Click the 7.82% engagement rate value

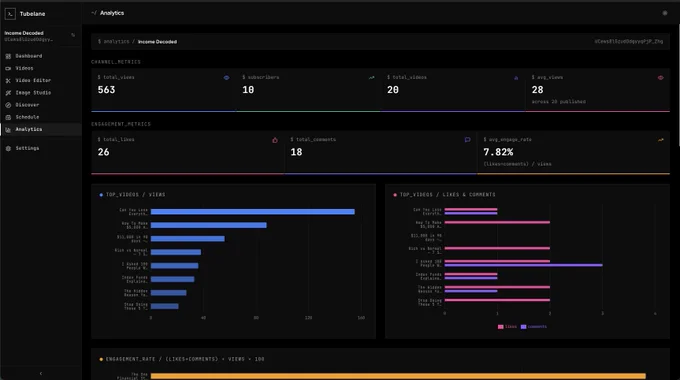(498, 152)
